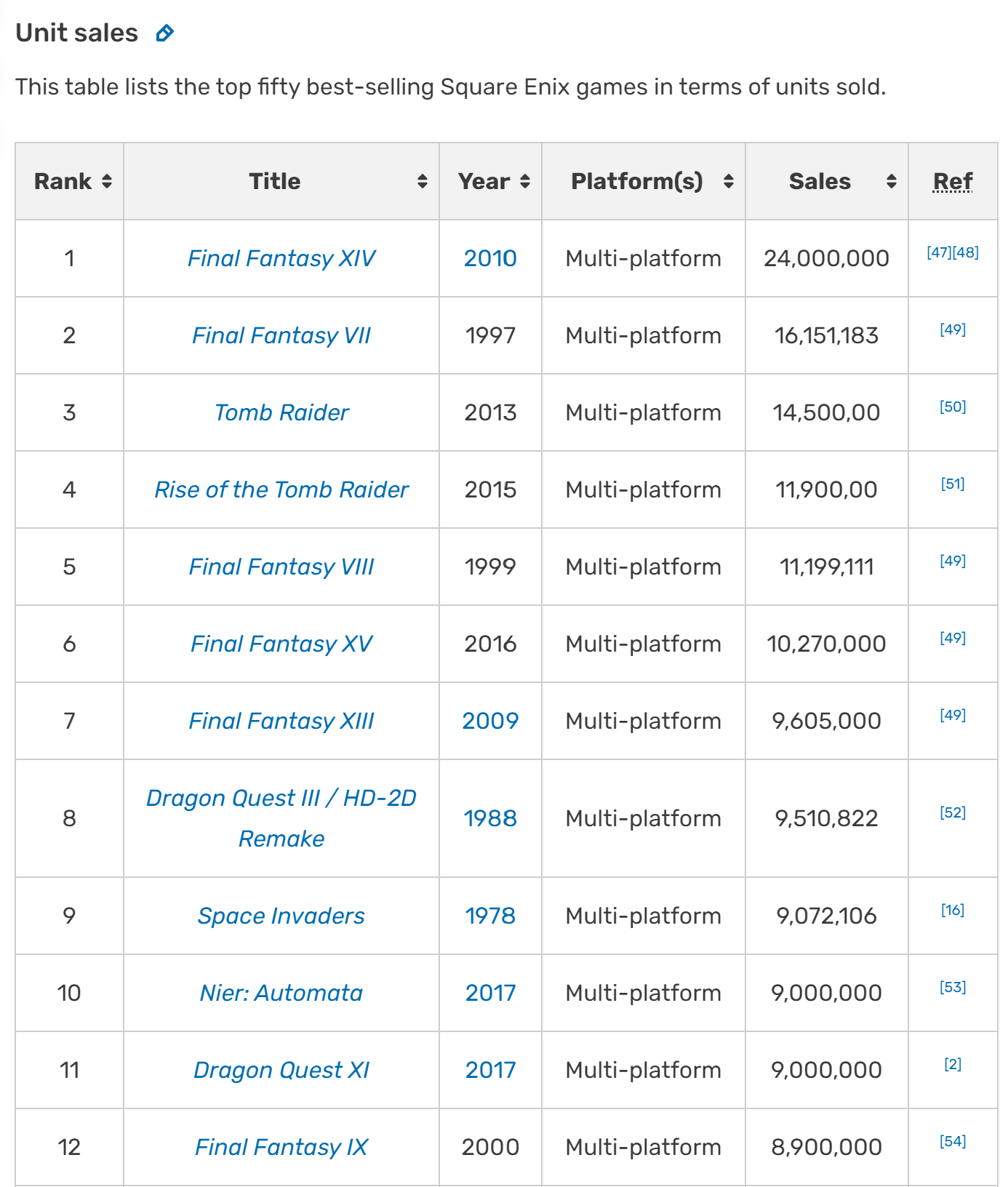Click rank number 12 cell
Viewport: 1008px width, 1187px height.
click(69, 1147)
